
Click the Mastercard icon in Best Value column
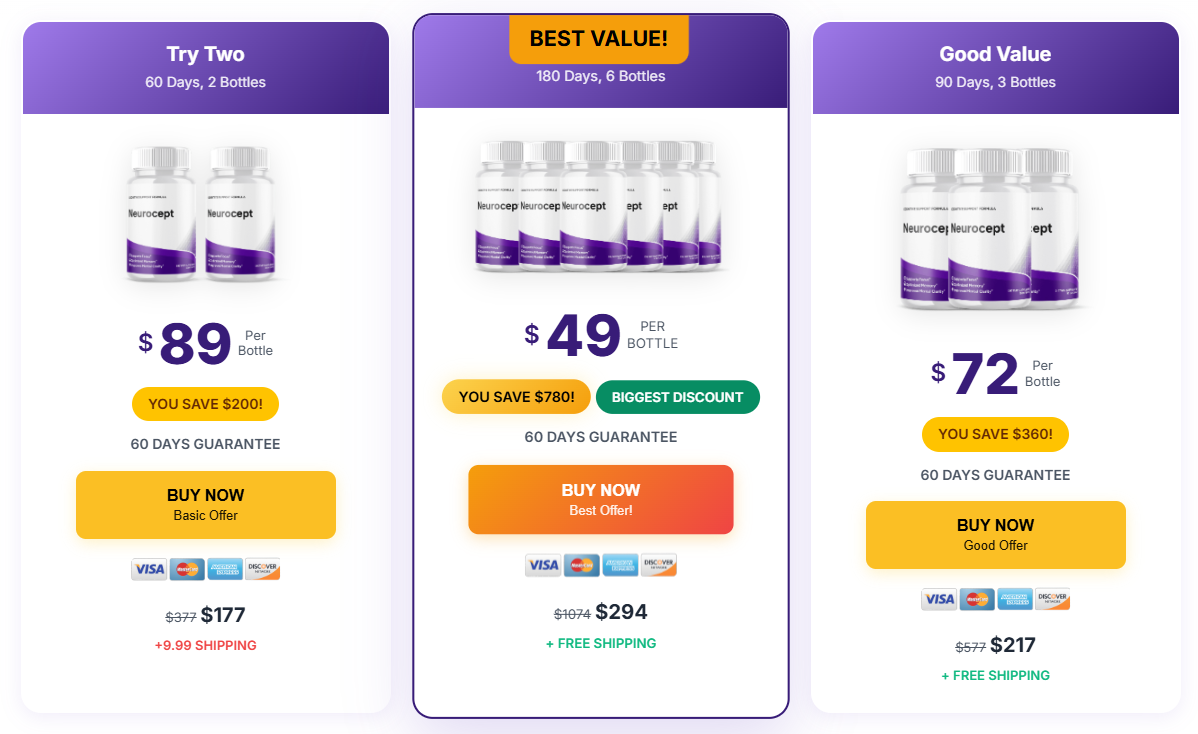tap(580, 564)
